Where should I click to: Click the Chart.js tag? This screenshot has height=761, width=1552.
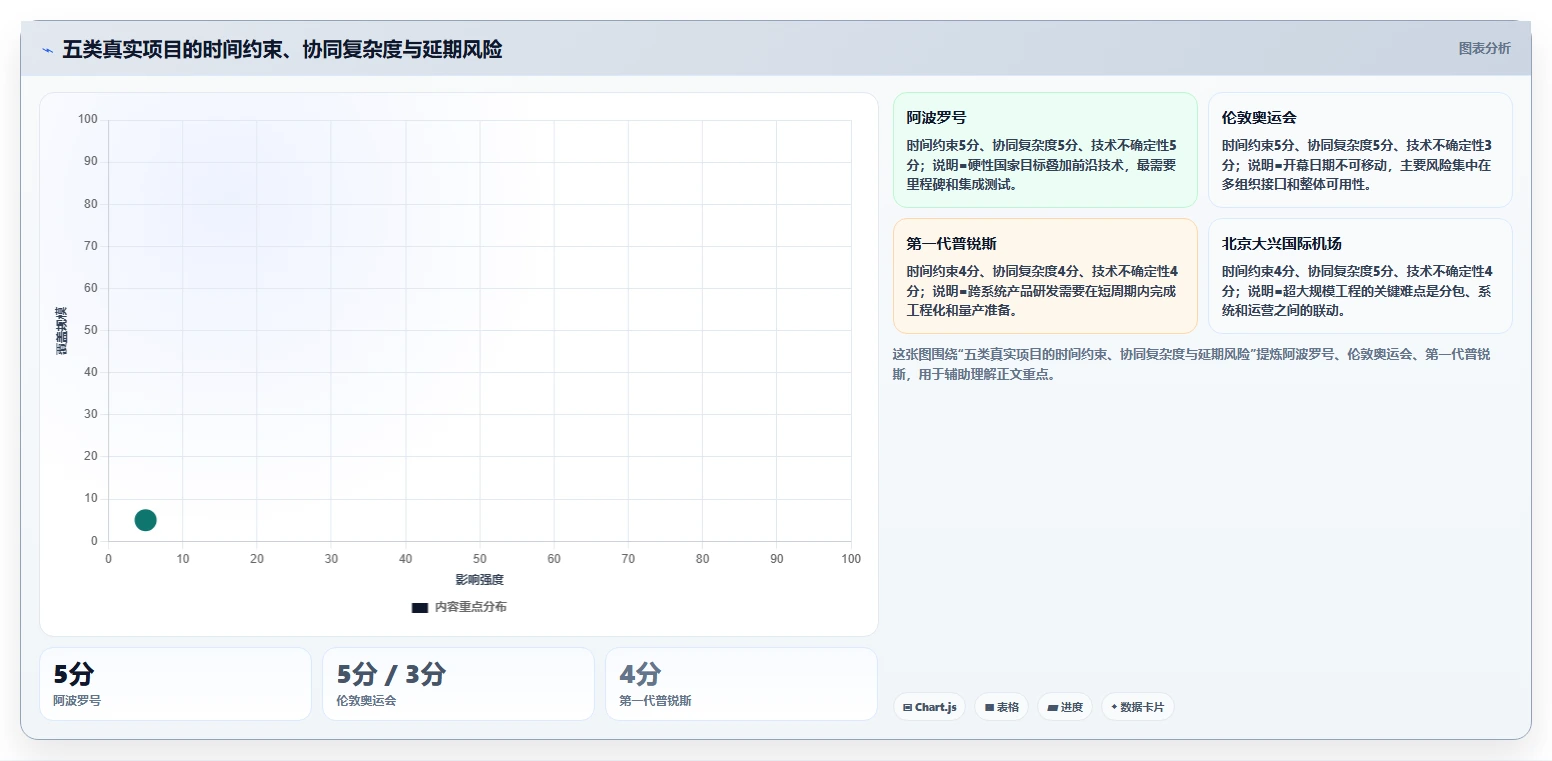point(929,707)
